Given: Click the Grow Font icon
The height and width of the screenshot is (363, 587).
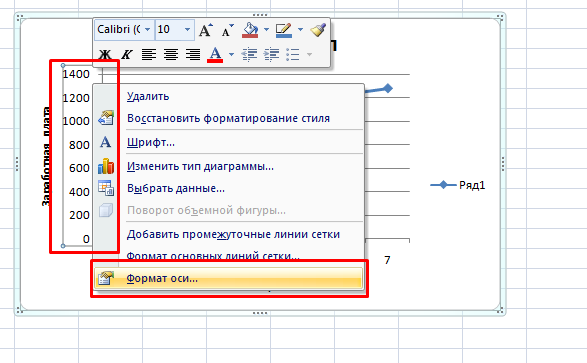Looking at the screenshot, I should pos(205,30).
